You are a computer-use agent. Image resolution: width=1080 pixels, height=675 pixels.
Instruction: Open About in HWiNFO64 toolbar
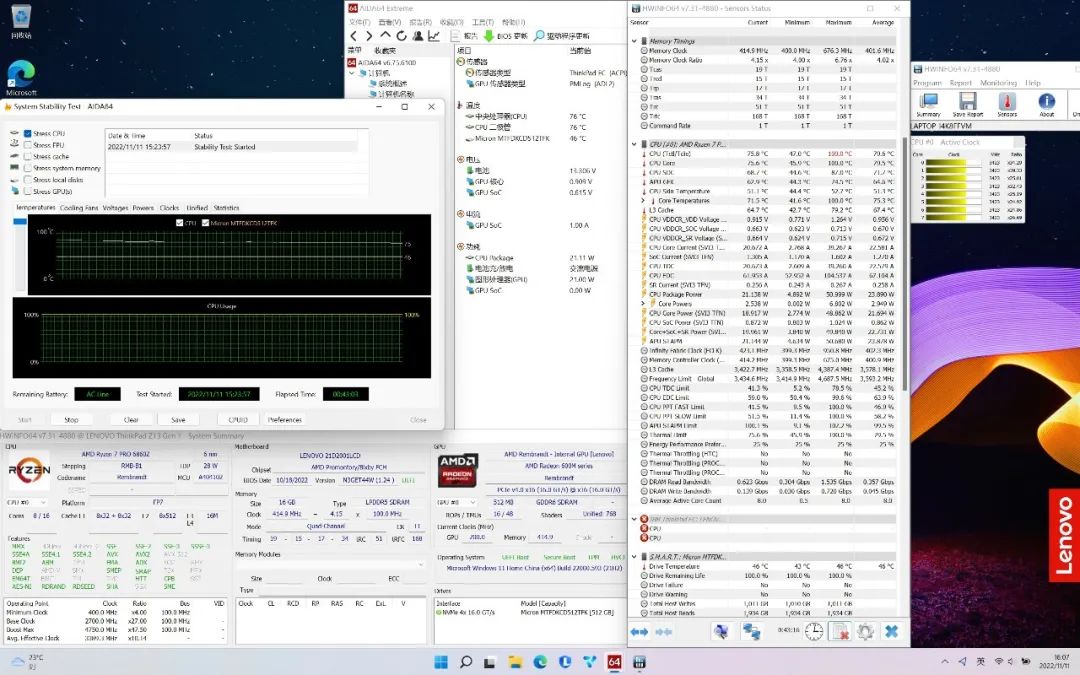[x=1046, y=105]
